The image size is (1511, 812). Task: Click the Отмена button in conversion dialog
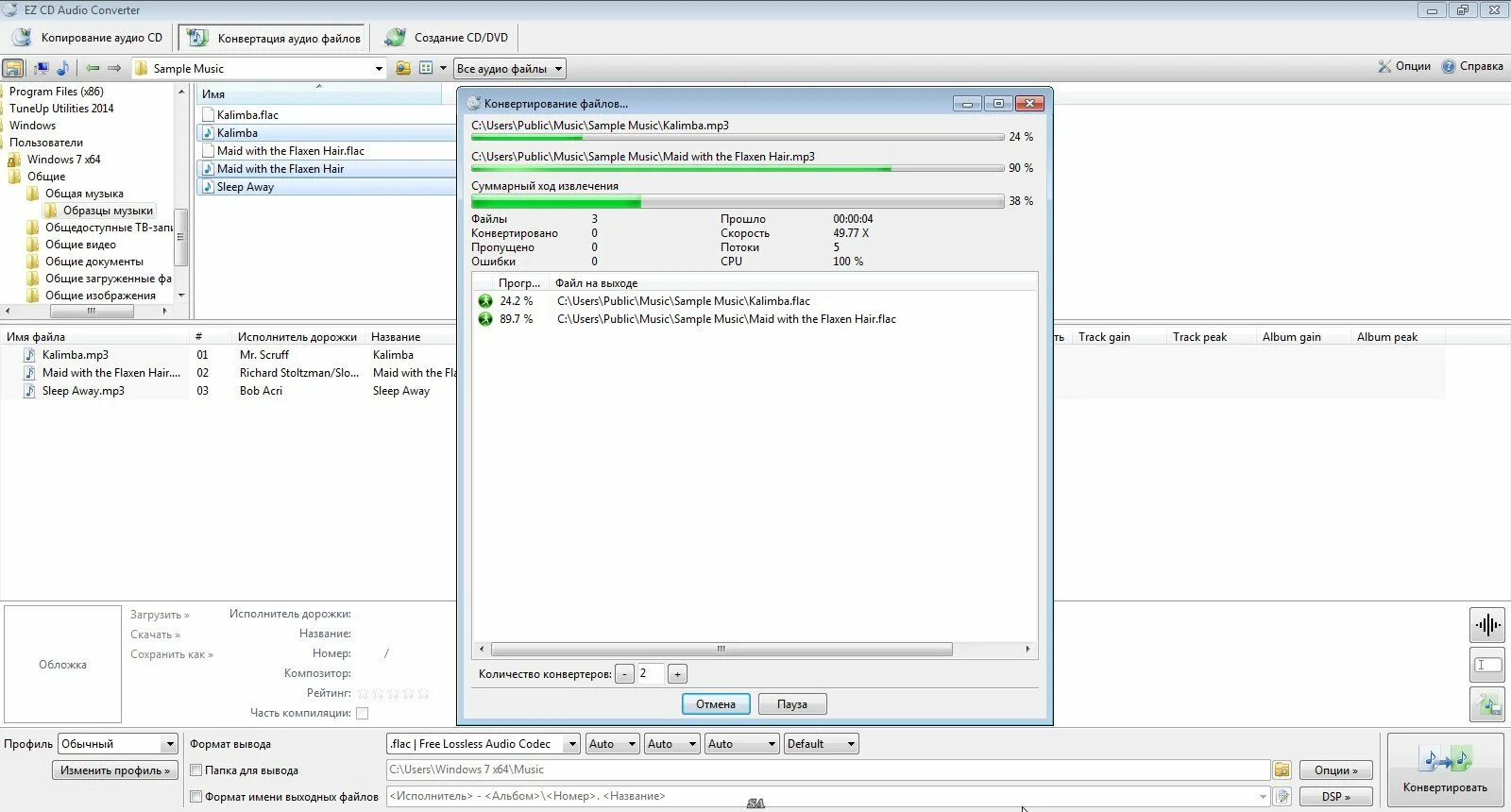point(716,704)
